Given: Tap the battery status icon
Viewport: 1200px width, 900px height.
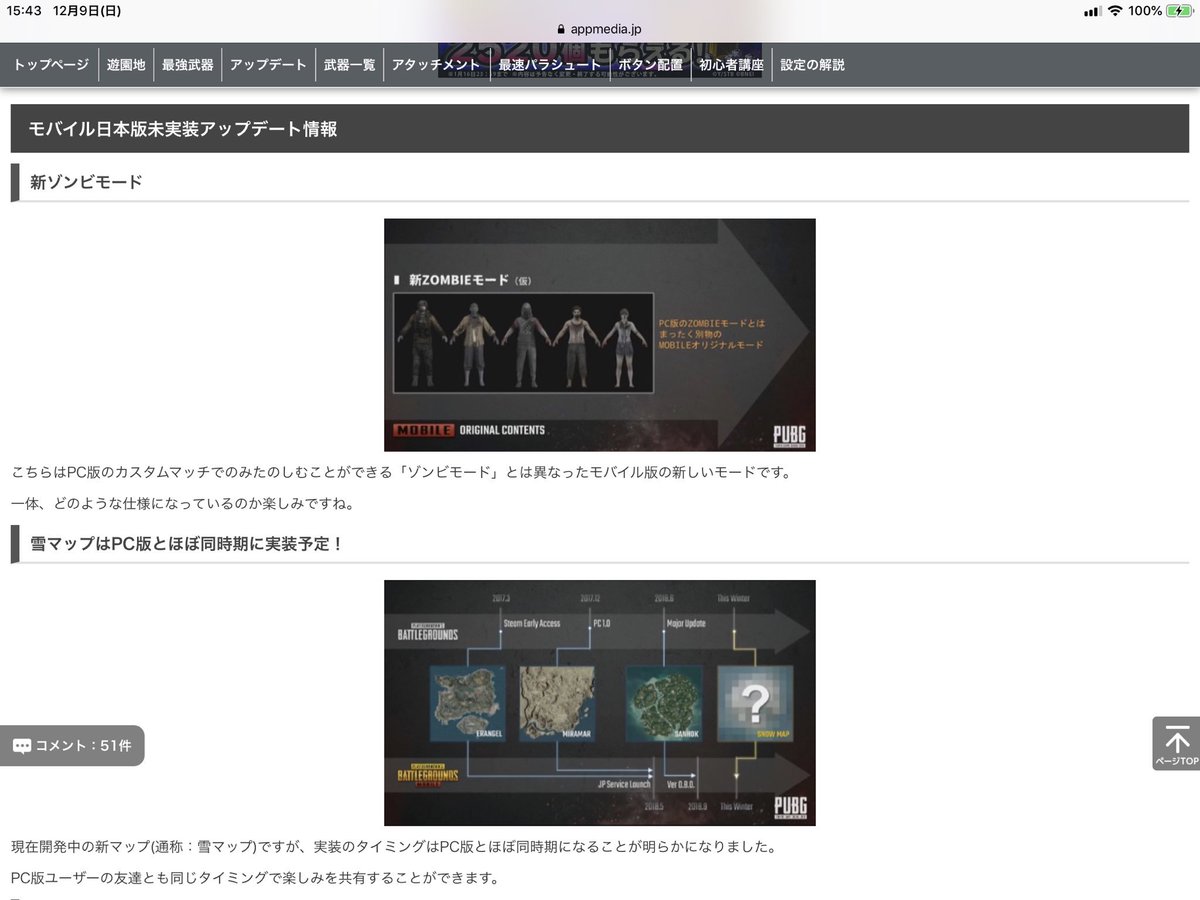Looking at the screenshot, I should [1177, 11].
